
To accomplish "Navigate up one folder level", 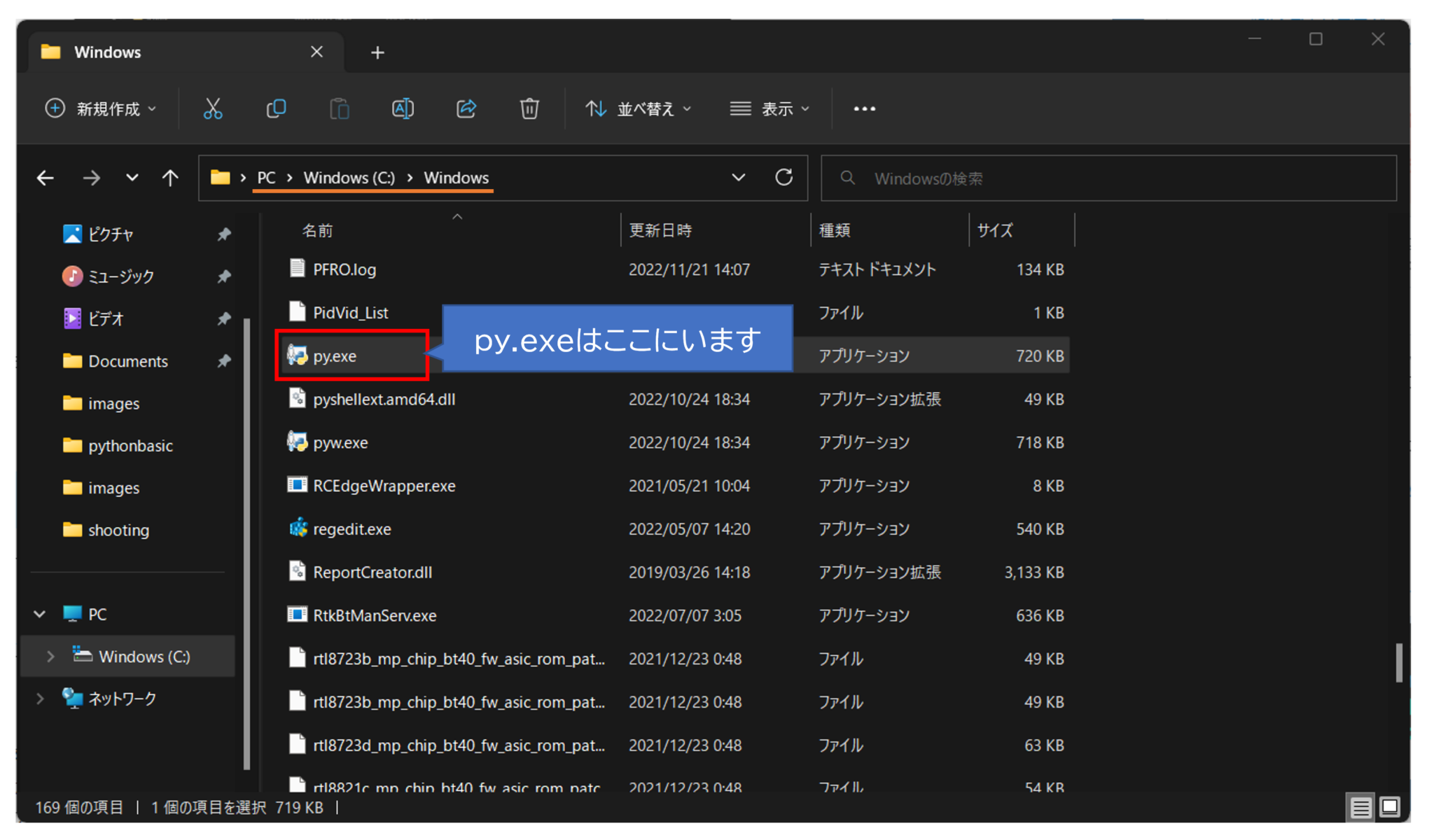I will pyautogui.click(x=169, y=177).
